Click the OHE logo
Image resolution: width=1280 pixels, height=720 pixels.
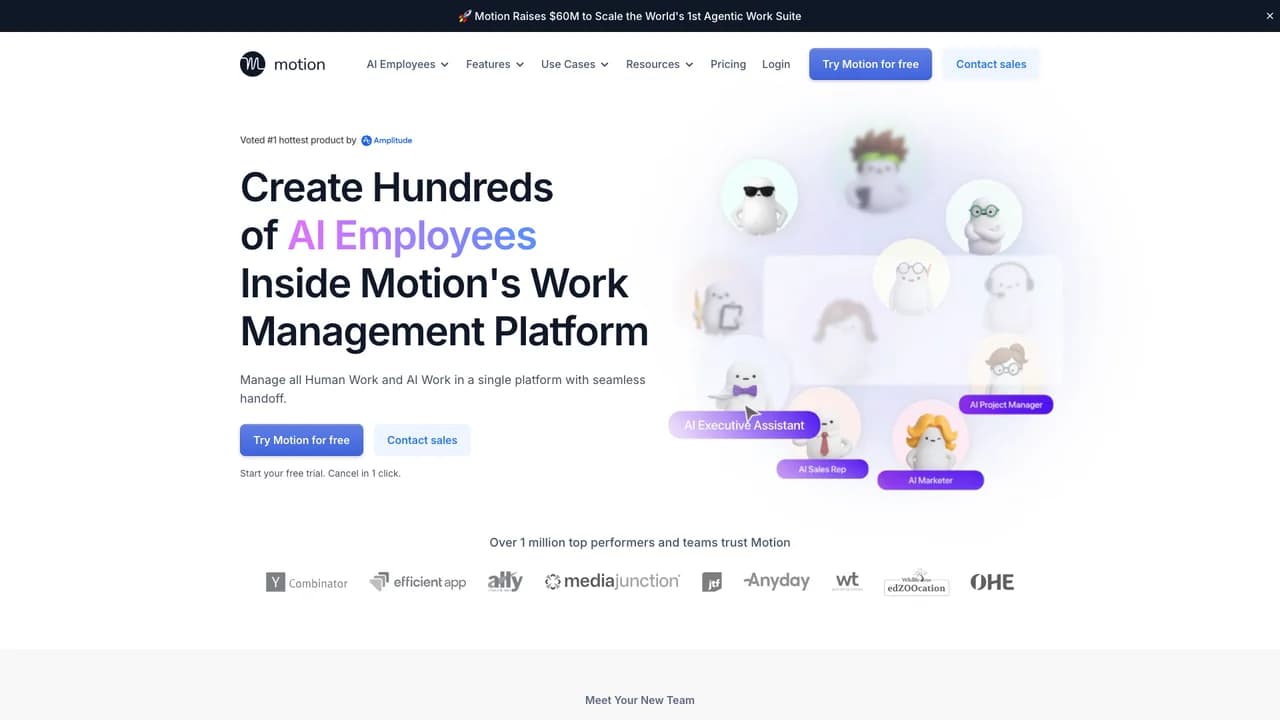992,582
